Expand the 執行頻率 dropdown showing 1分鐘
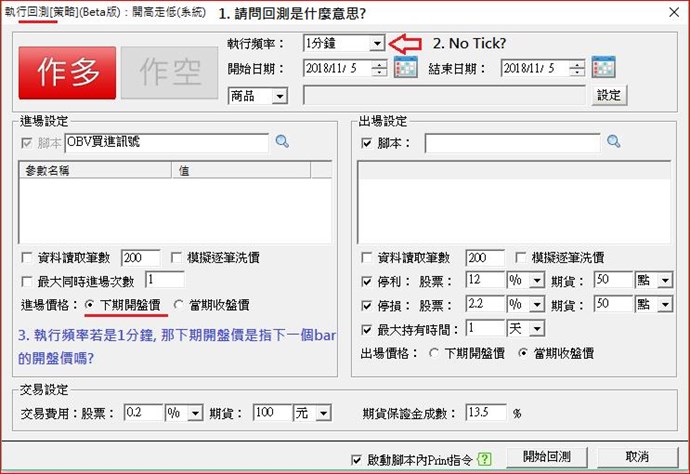Image resolution: width=690 pixels, height=474 pixels. point(376,44)
